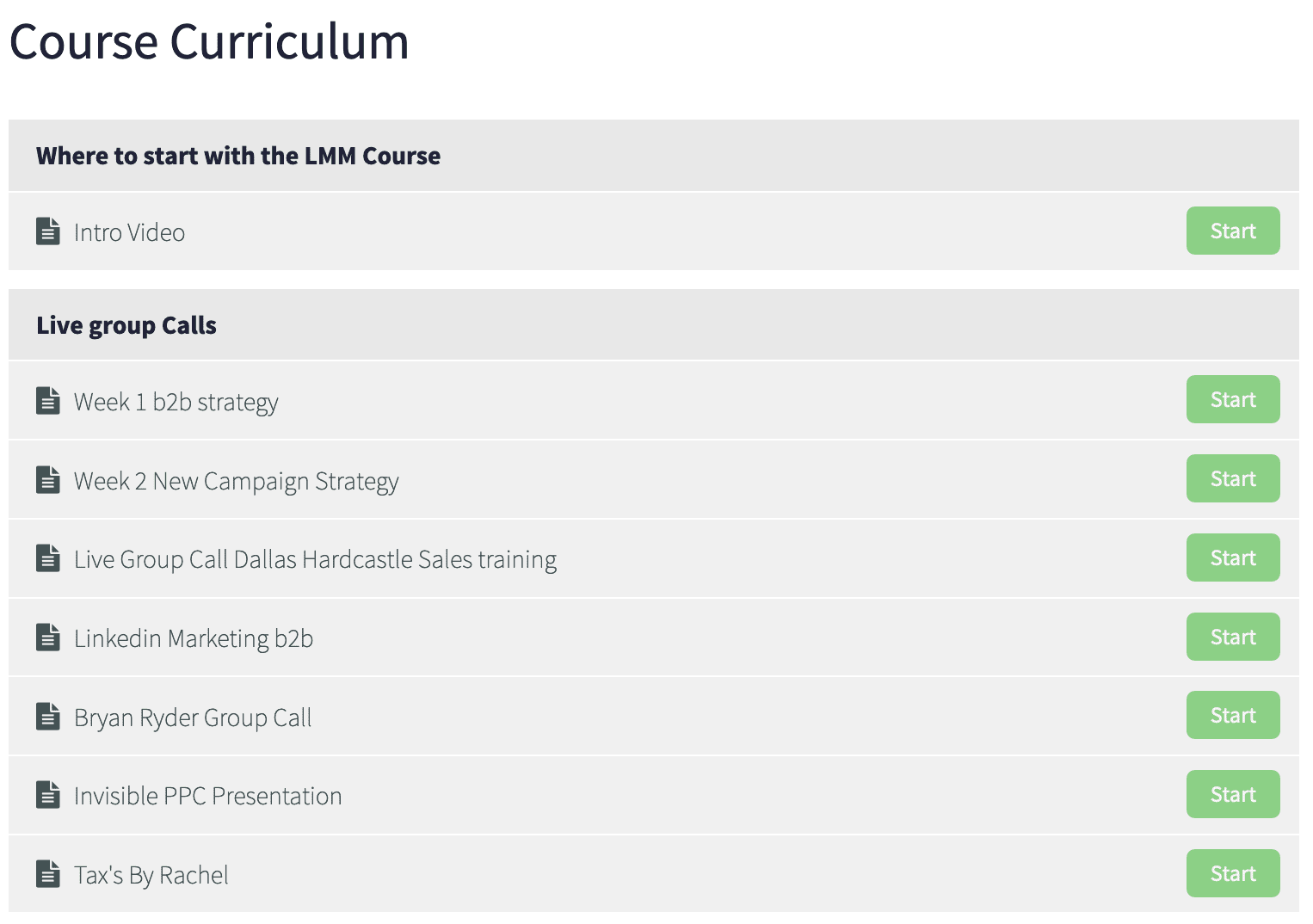Image resolution: width=1313 pixels, height=924 pixels.
Task: Start the Invisible PPC Presentation
Action: 1233,794
